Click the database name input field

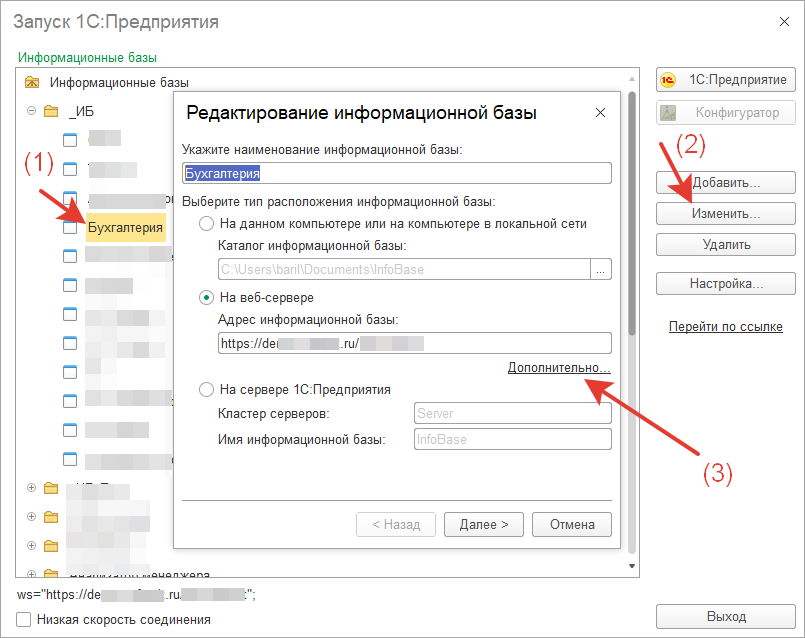tap(396, 173)
